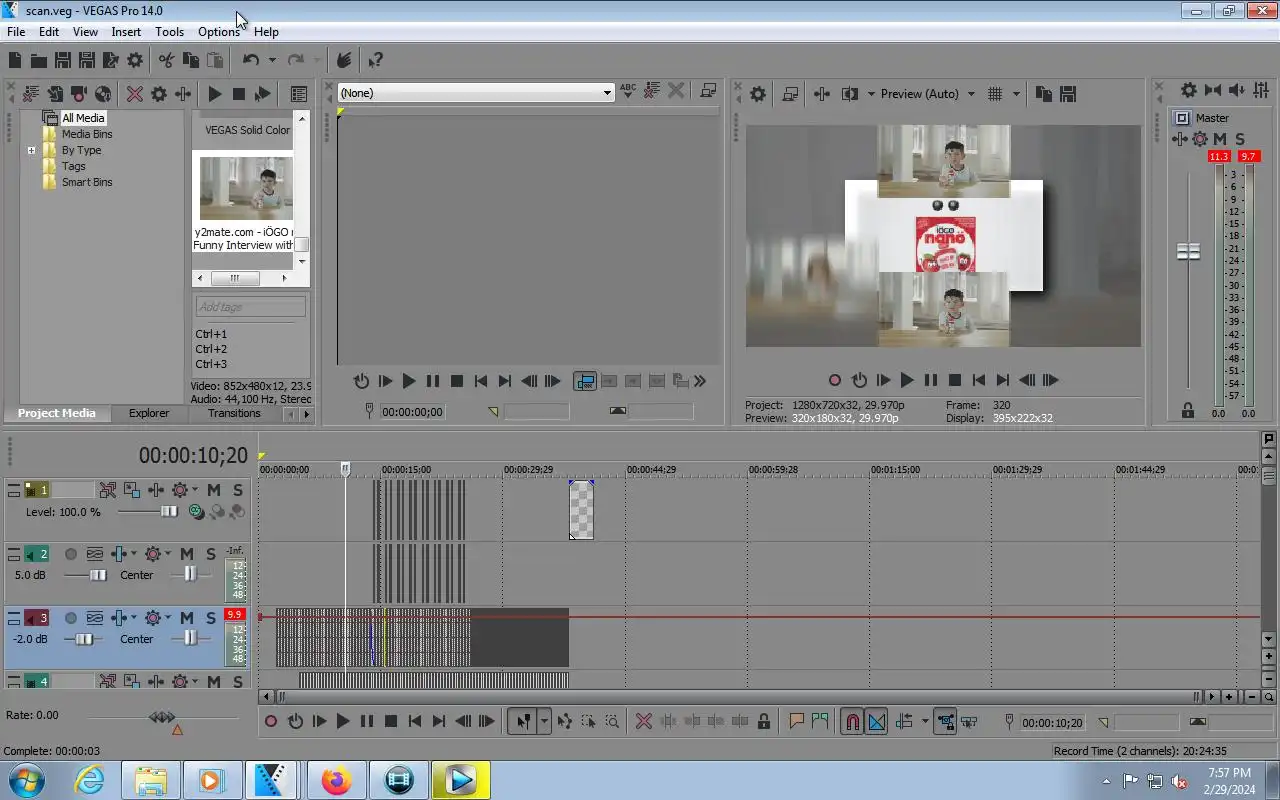Activate What's This help cursor icon
Viewport: 1280px width, 800px height.
click(375, 60)
